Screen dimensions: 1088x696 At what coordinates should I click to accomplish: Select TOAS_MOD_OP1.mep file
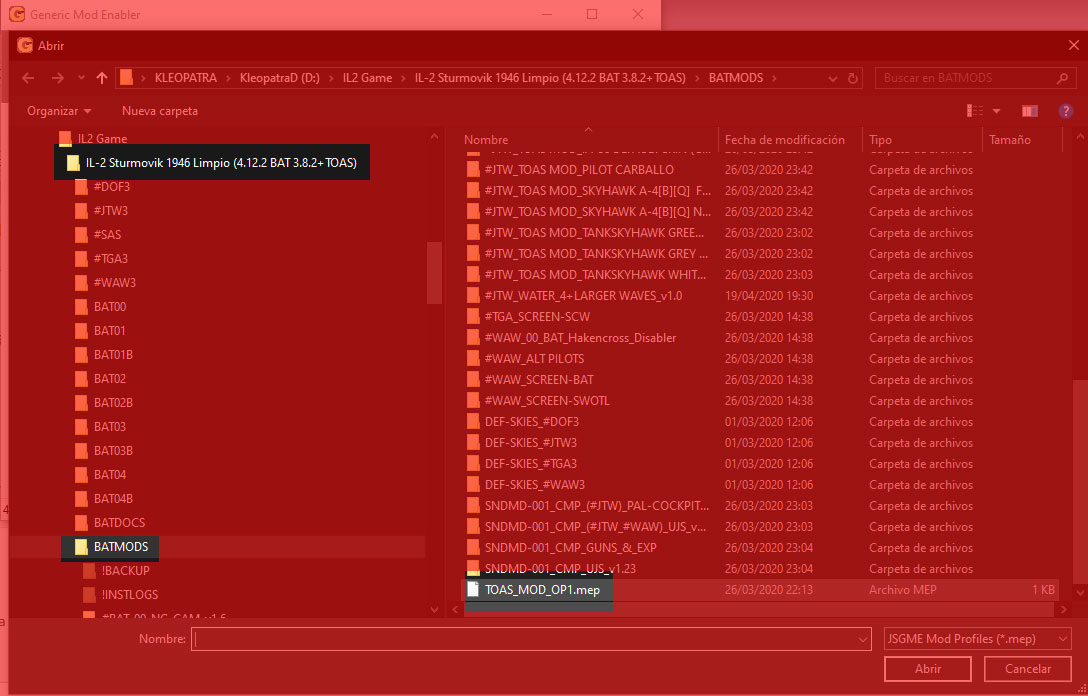pos(542,591)
